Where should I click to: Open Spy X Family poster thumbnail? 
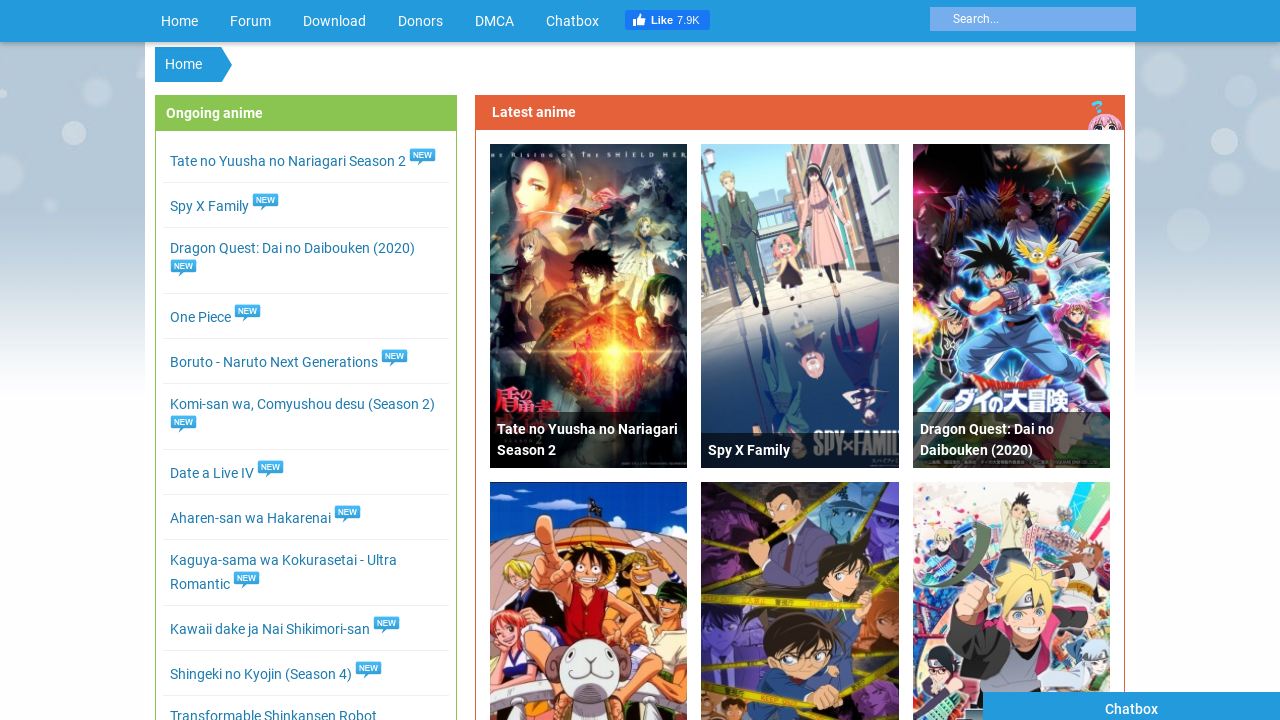[800, 306]
